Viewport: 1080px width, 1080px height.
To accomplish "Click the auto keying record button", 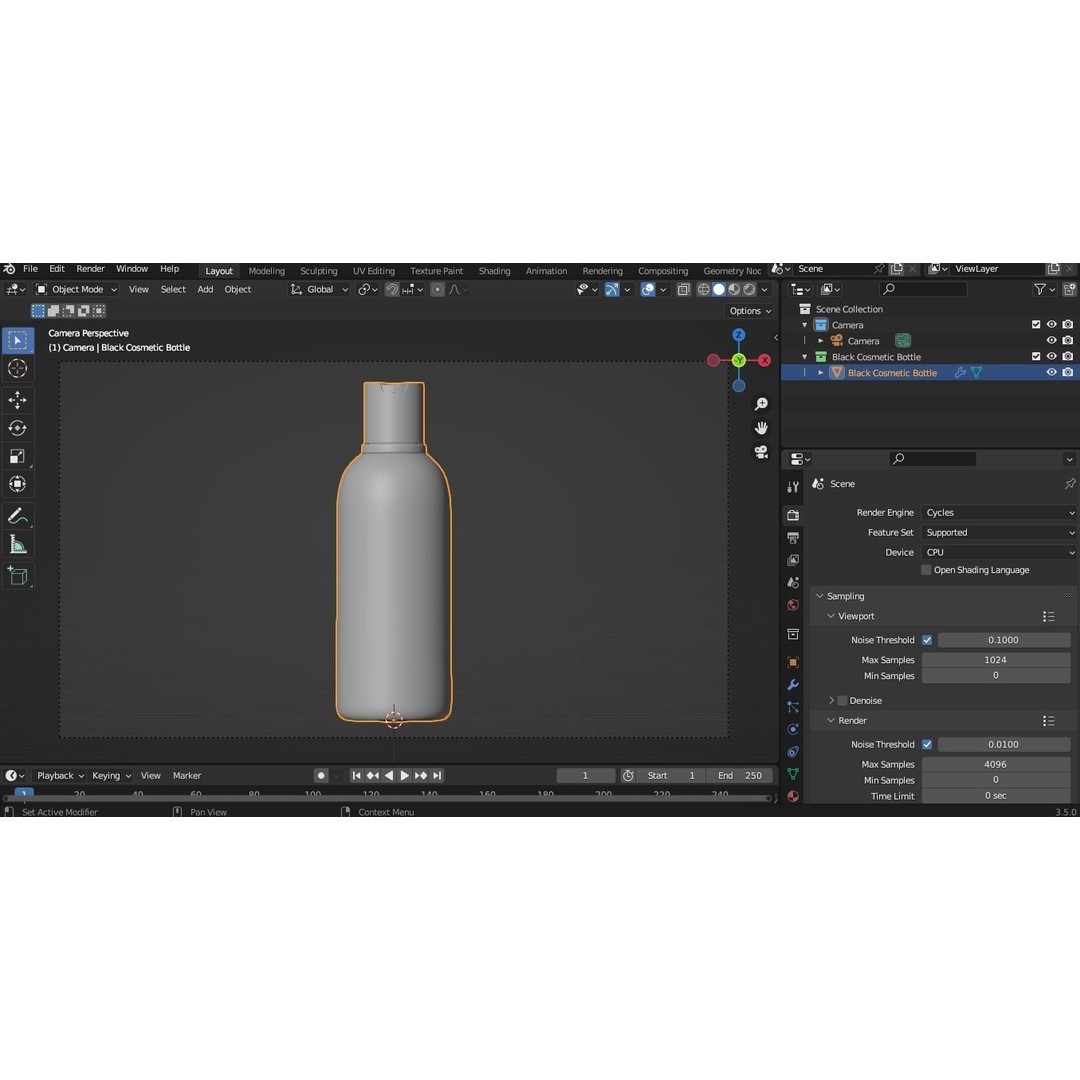I will 321,776.
